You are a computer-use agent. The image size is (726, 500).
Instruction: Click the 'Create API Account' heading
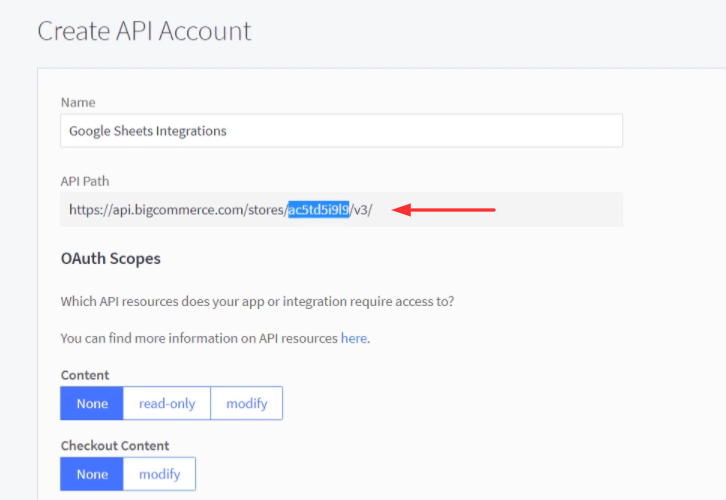point(144,31)
